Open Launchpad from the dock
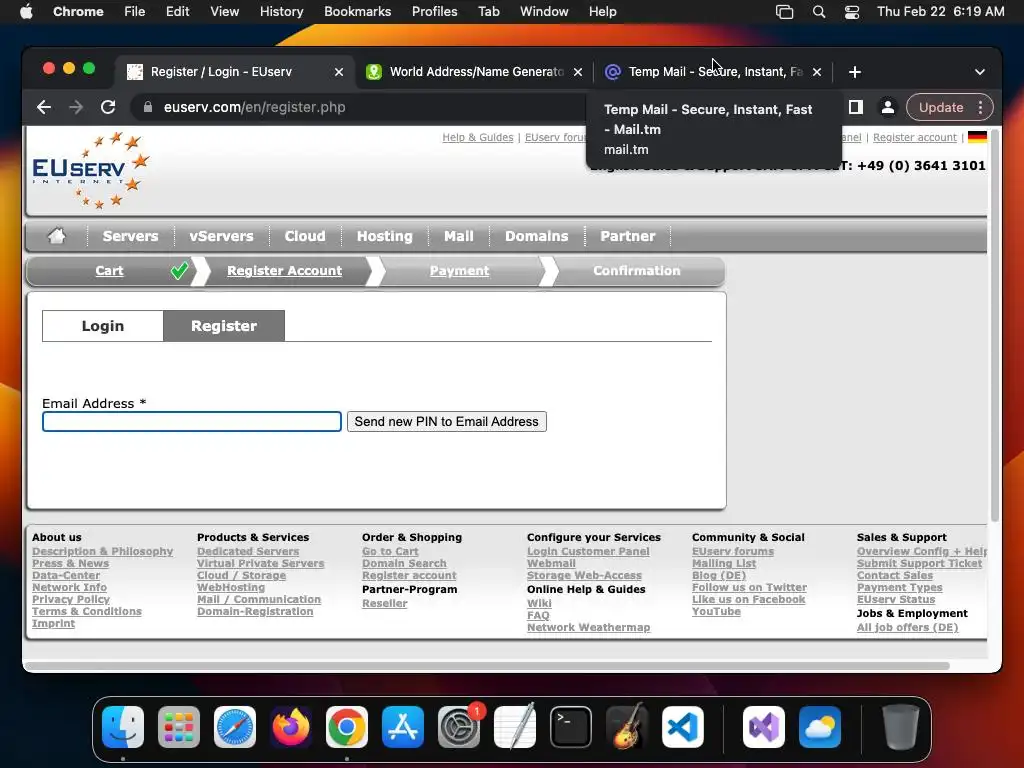Viewport: 1024px width, 768px height. (179, 727)
